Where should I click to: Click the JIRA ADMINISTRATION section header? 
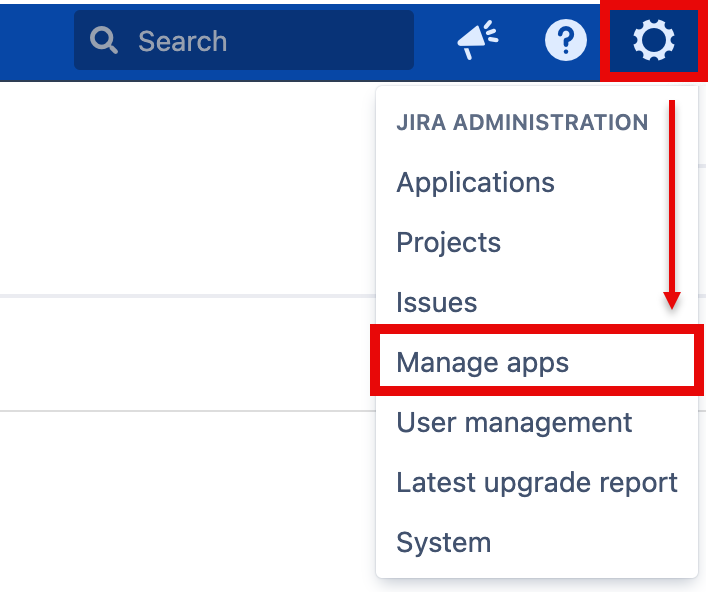(x=522, y=123)
